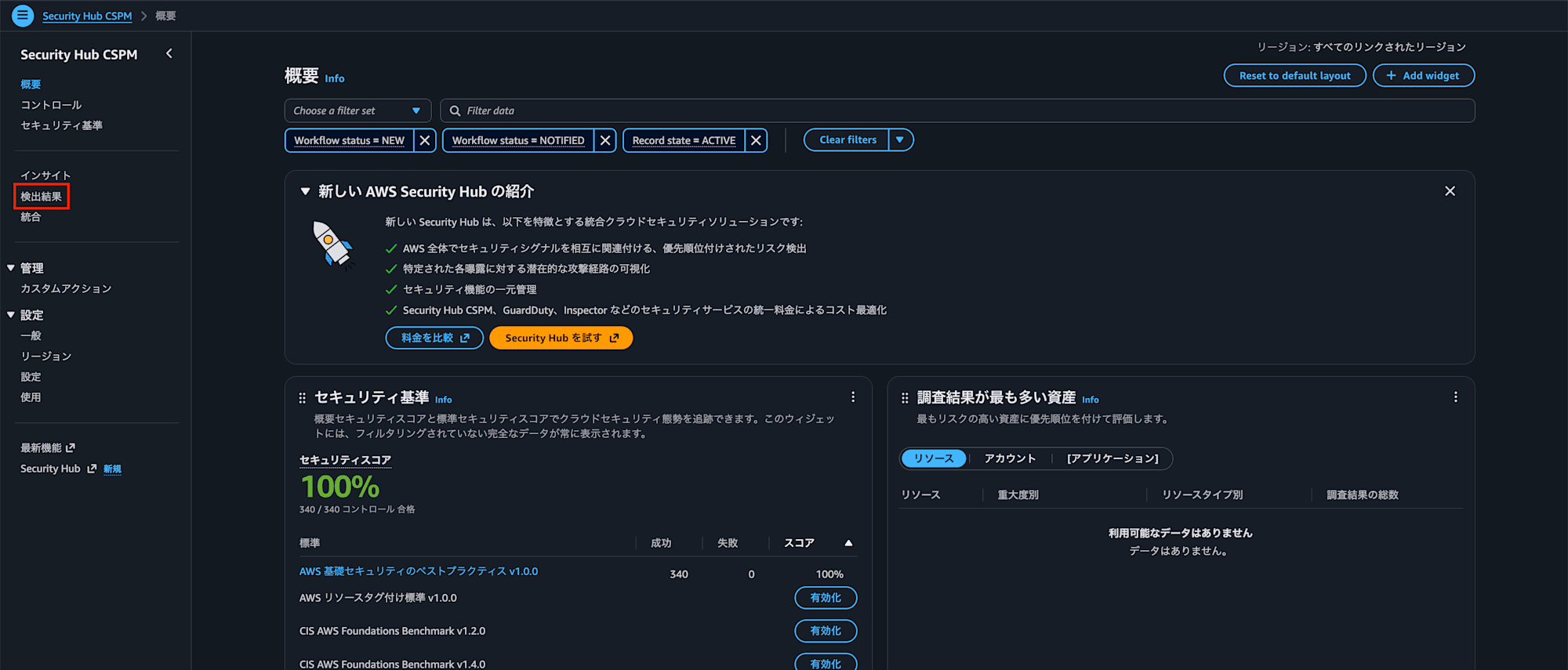Click Record state = ACTIVE filter token
Viewport: 1568px width, 670px height.
click(684, 140)
